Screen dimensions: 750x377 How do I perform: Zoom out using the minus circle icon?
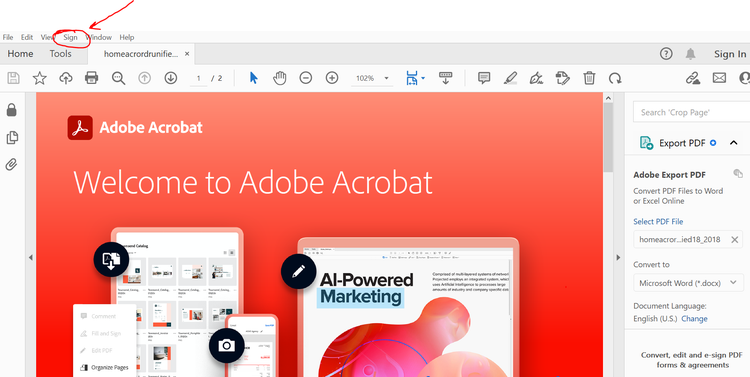pos(306,78)
